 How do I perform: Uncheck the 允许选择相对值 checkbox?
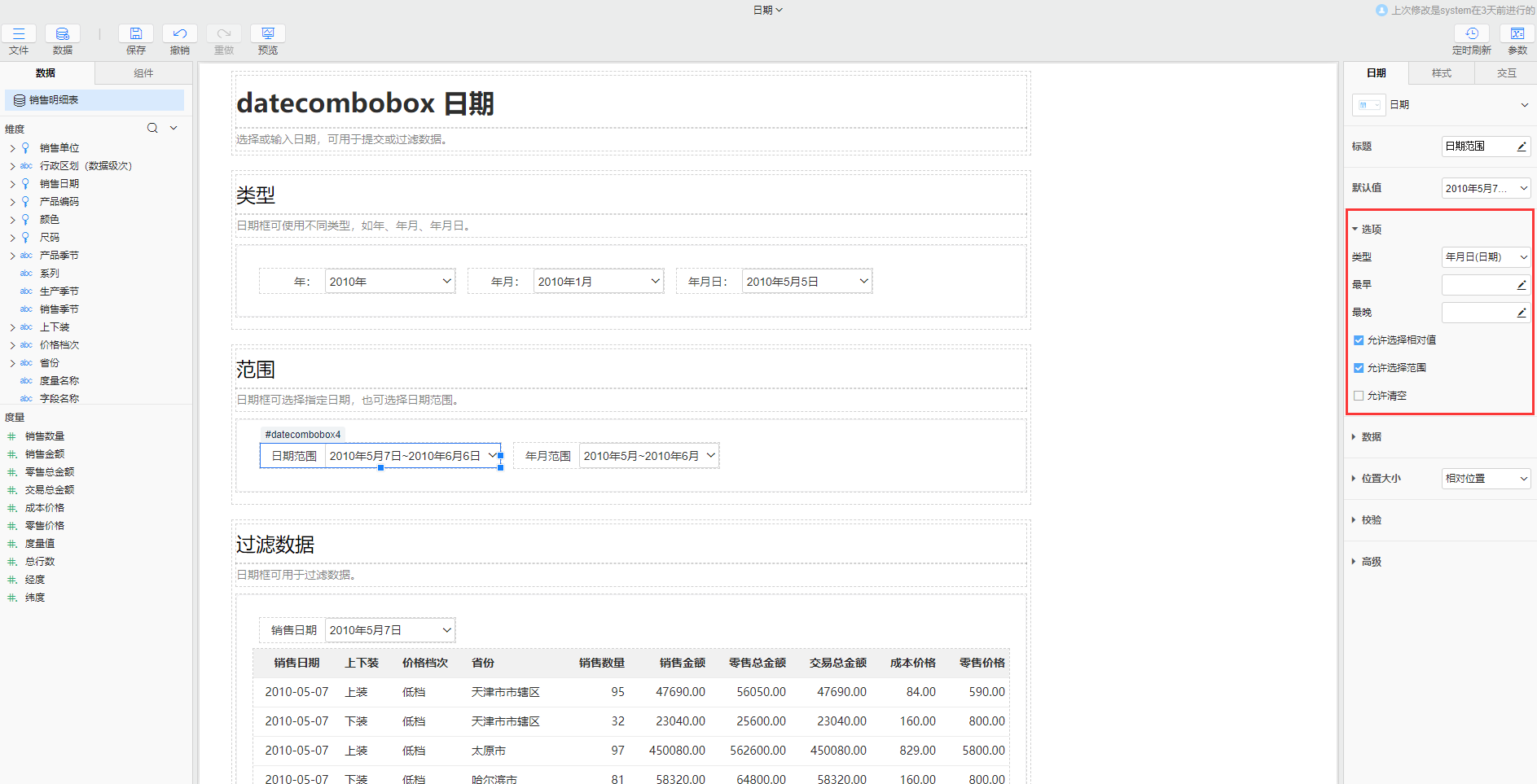coord(1359,340)
